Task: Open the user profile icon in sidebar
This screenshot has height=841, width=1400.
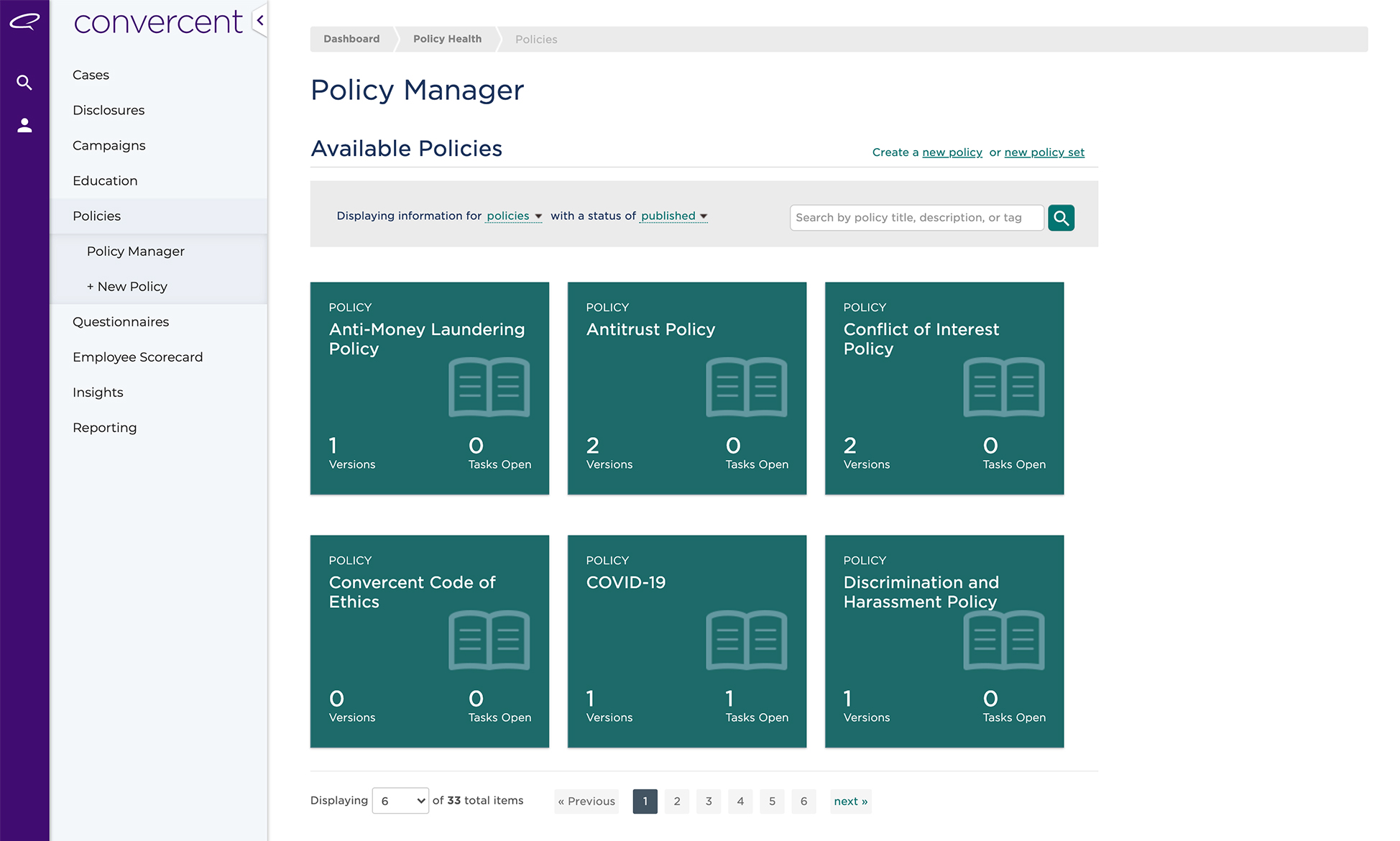Action: (24, 126)
